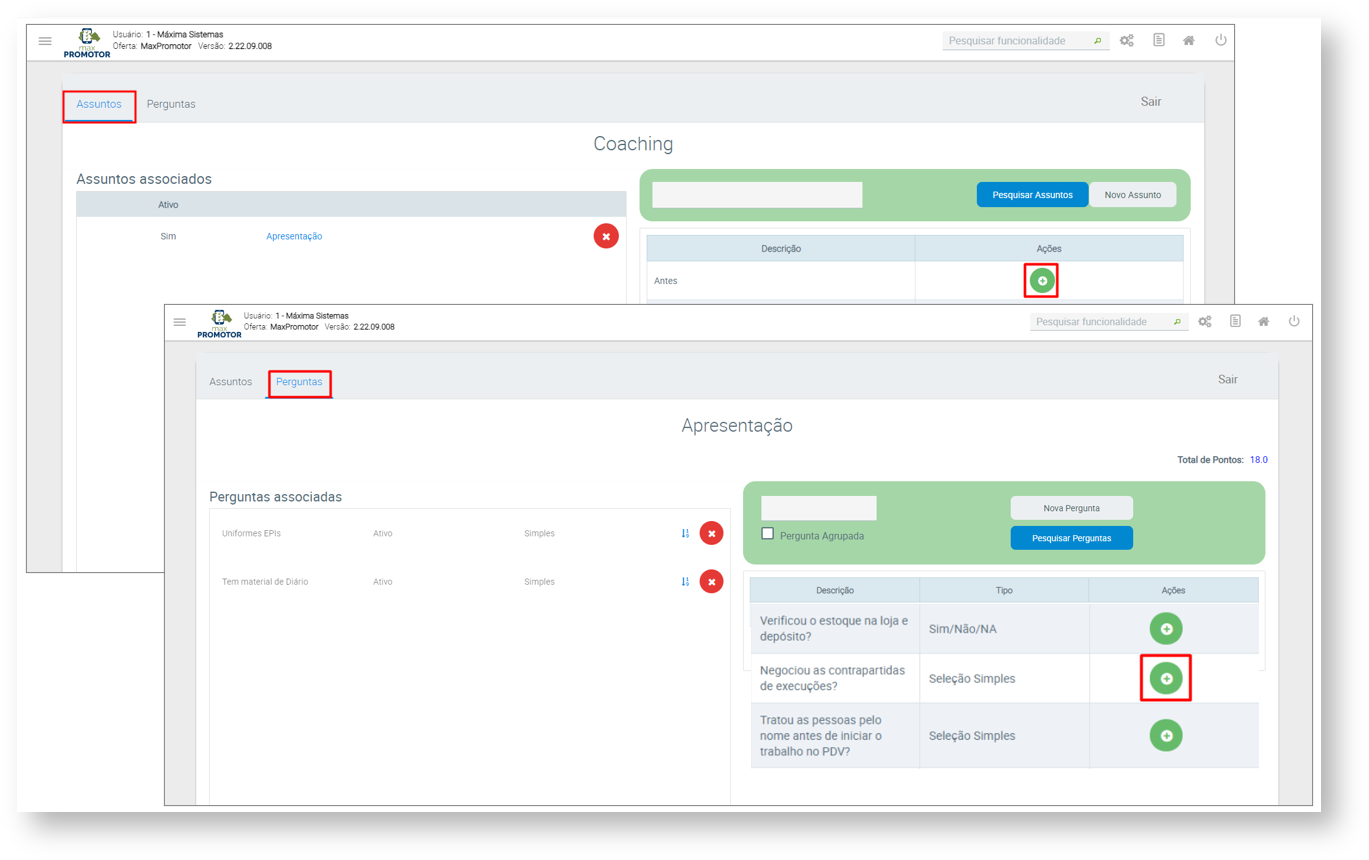Click the 'Novo Assunto' button
Image resolution: width=1369 pixels, height=860 pixels.
tap(1132, 195)
